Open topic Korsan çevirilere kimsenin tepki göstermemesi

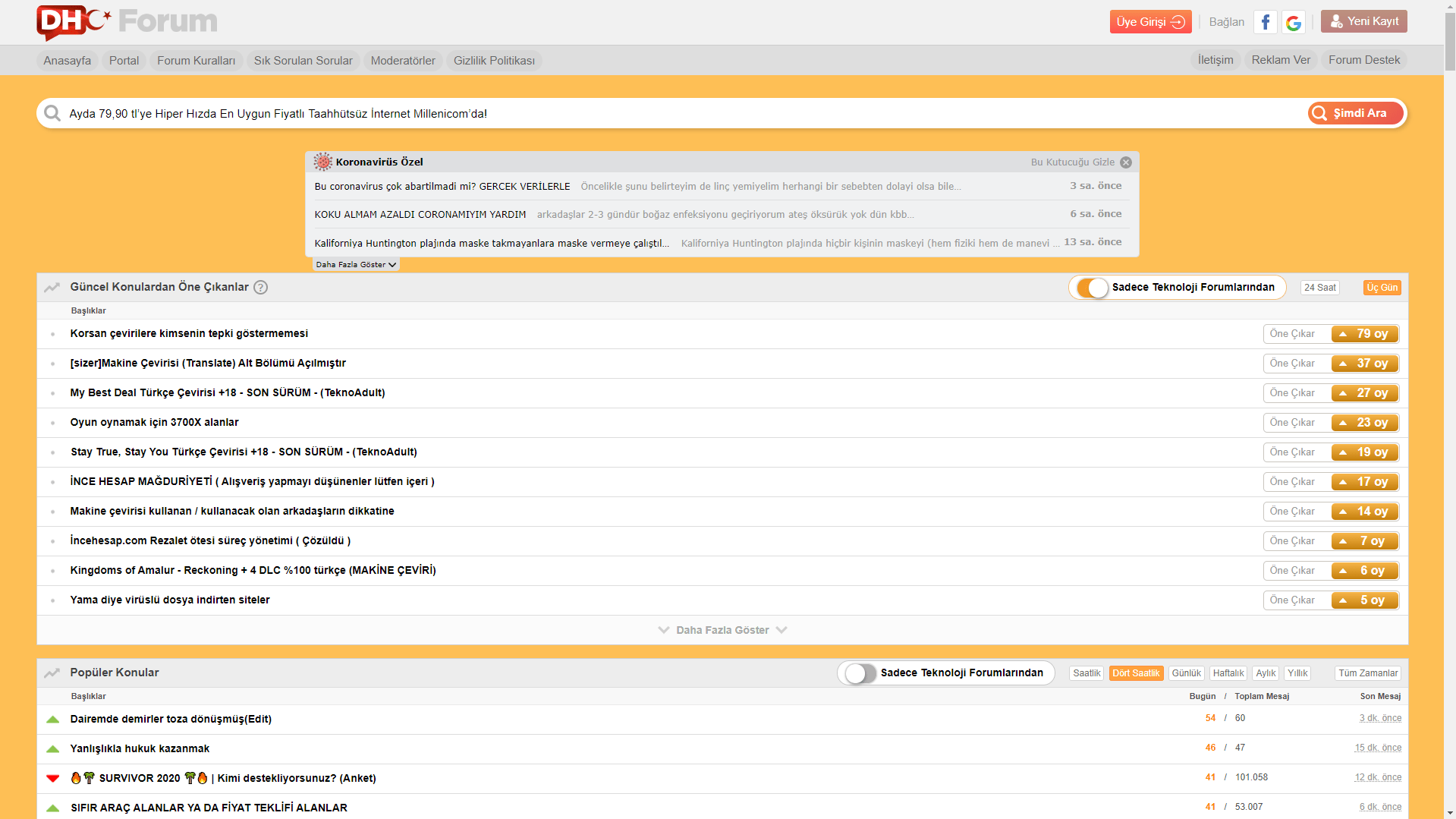click(x=189, y=334)
